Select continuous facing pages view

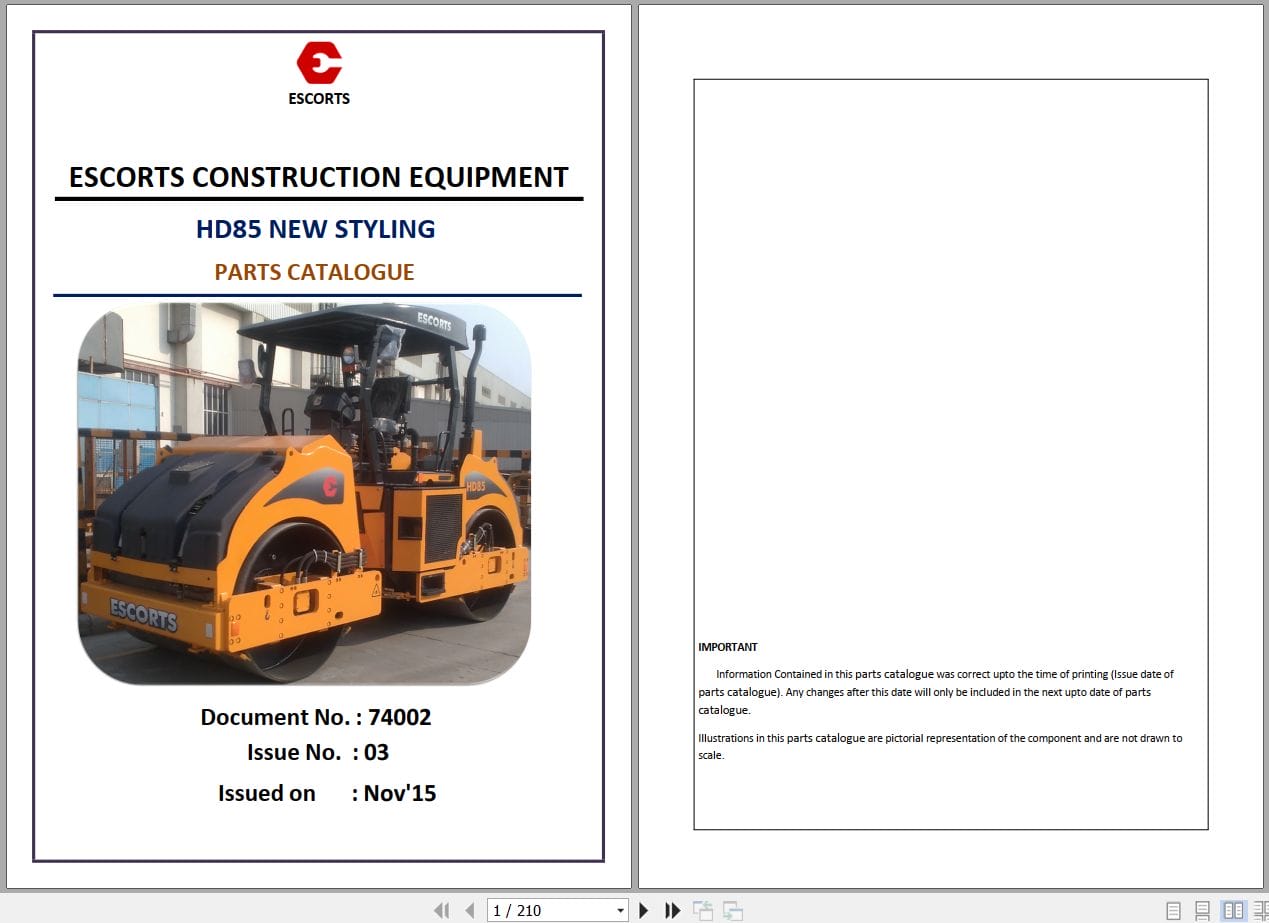pyautogui.click(x=1261, y=911)
